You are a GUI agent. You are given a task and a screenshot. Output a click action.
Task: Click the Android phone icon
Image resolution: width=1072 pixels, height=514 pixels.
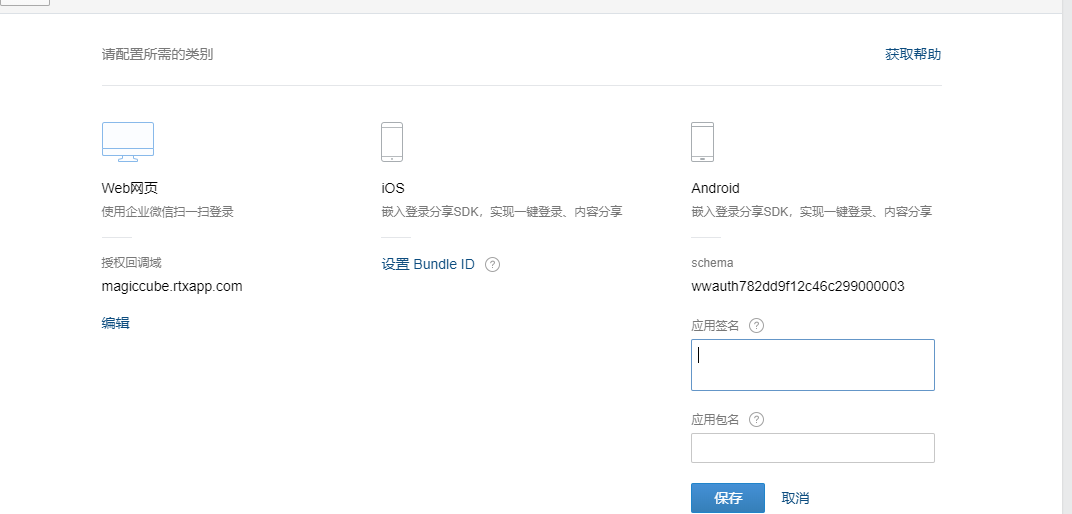coord(702,142)
